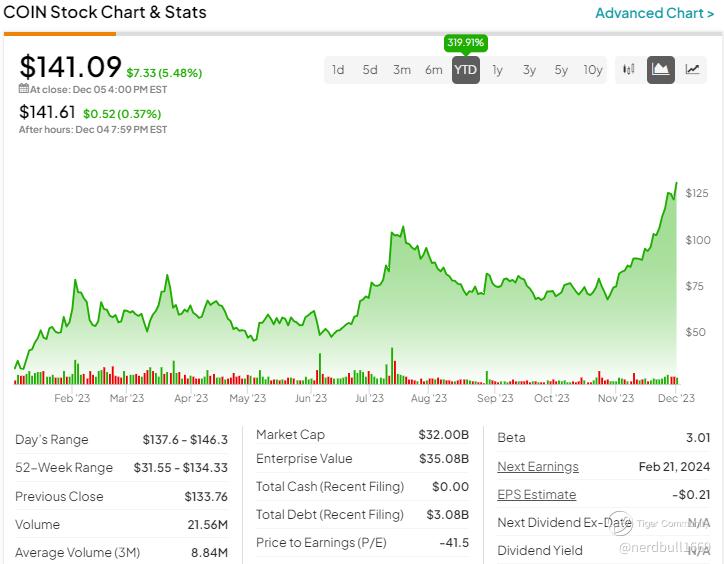Image resolution: width=724 pixels, height=564 pixels.
Task: Click the Volume value 21.56M
Action: 208,525
